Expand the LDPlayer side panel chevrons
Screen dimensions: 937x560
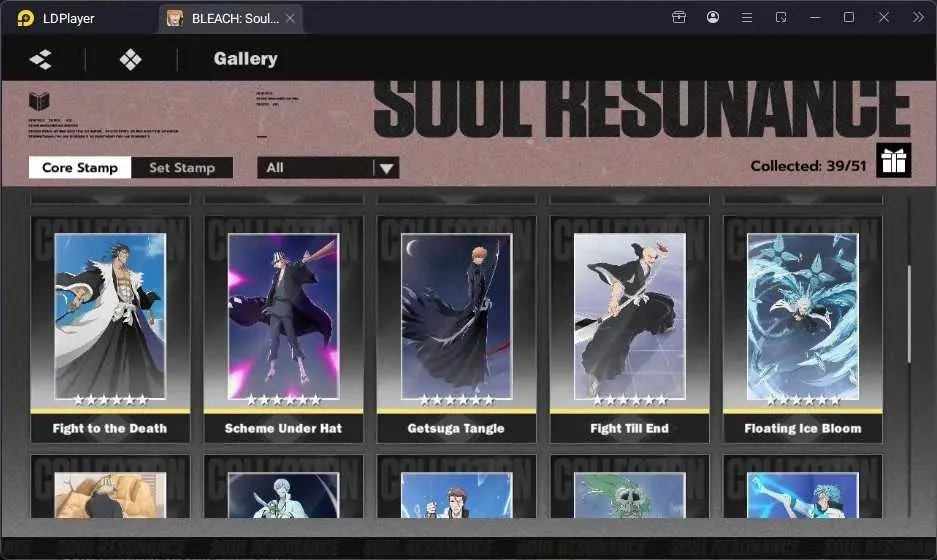click(918, 17)
